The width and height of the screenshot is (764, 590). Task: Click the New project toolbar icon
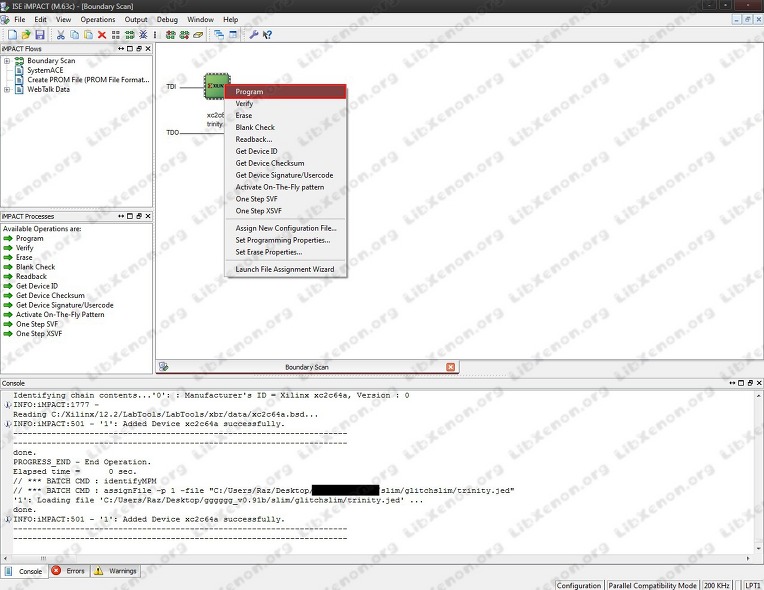point(12,35)
